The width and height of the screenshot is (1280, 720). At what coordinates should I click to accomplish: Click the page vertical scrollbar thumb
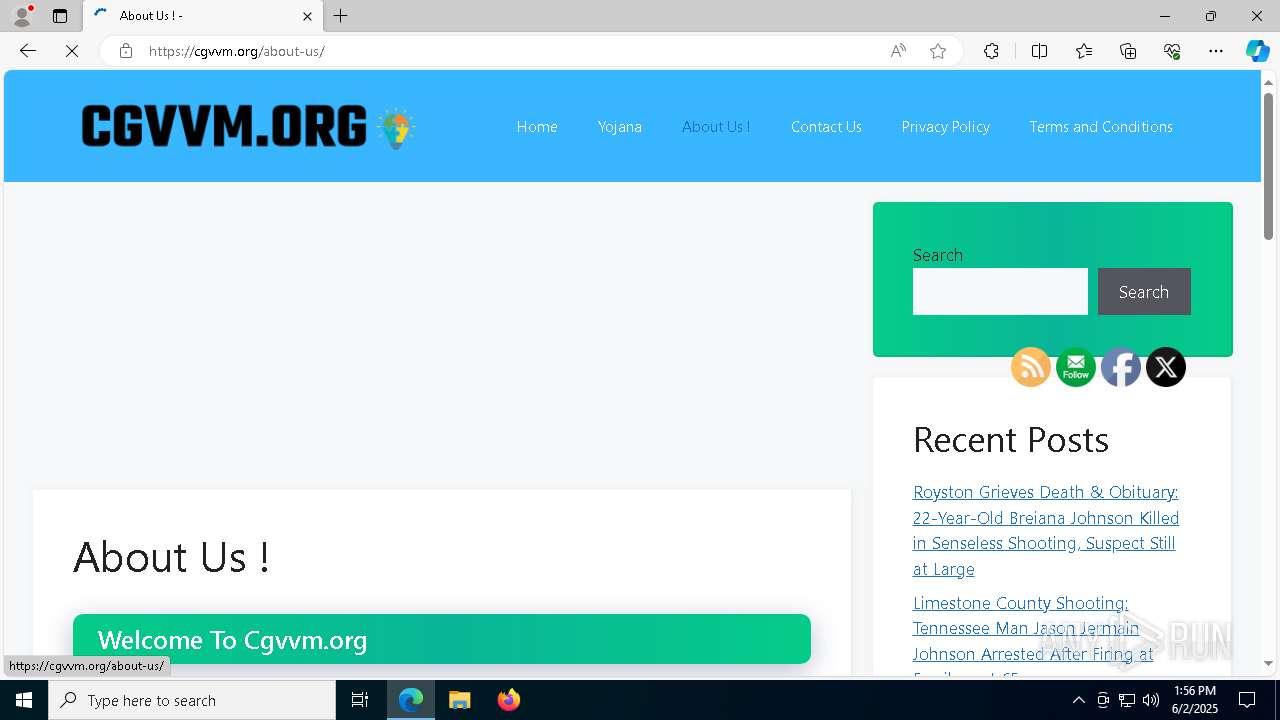click(1269, 166)
